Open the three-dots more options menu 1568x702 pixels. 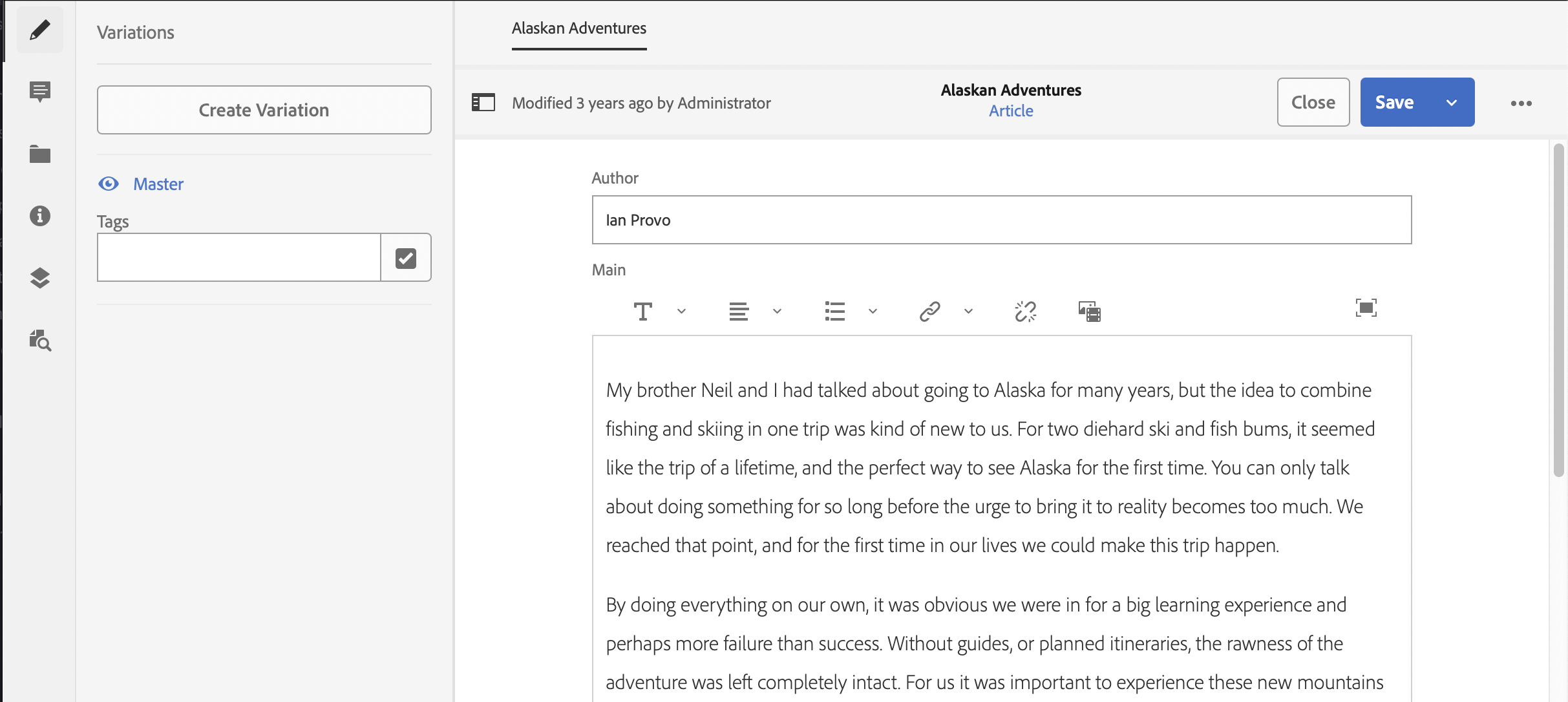[1521, 103]
